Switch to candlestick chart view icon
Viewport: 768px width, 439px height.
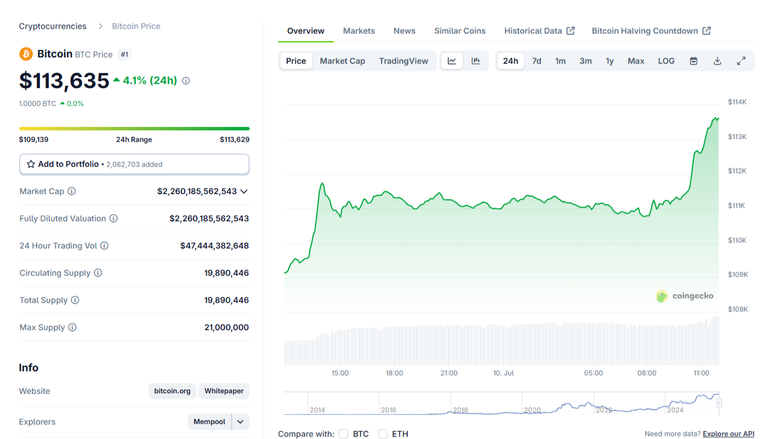(476, 61)
